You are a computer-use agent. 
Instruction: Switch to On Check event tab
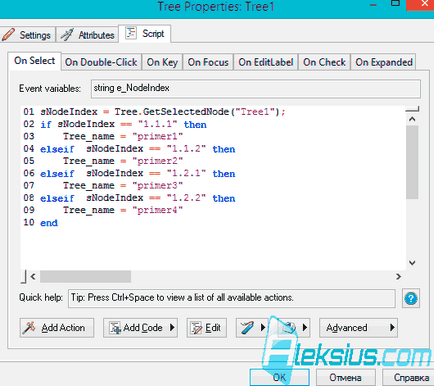click(324, 62)
